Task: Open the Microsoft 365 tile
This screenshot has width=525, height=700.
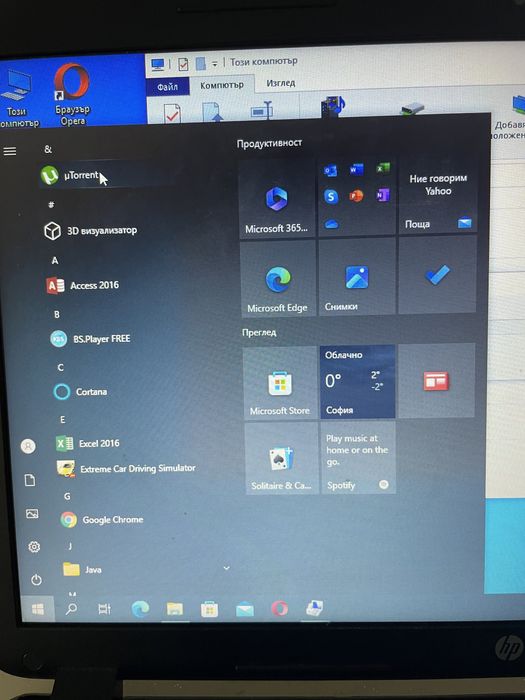Action: (277, 198)
